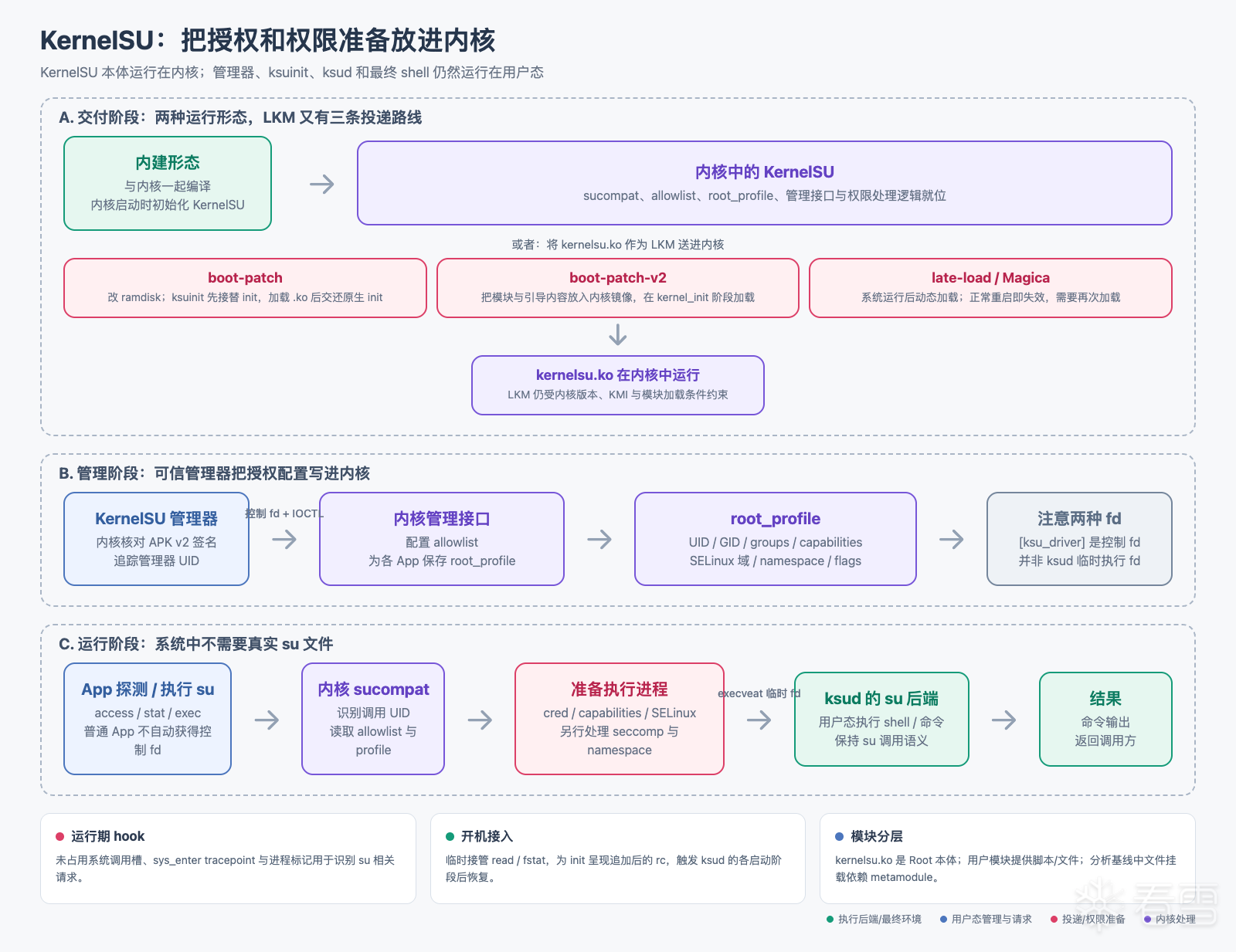This screenshot has height=952, width=1236.
Task: Select the "ksud 的 su 后端" box
Action: point(881,719)
